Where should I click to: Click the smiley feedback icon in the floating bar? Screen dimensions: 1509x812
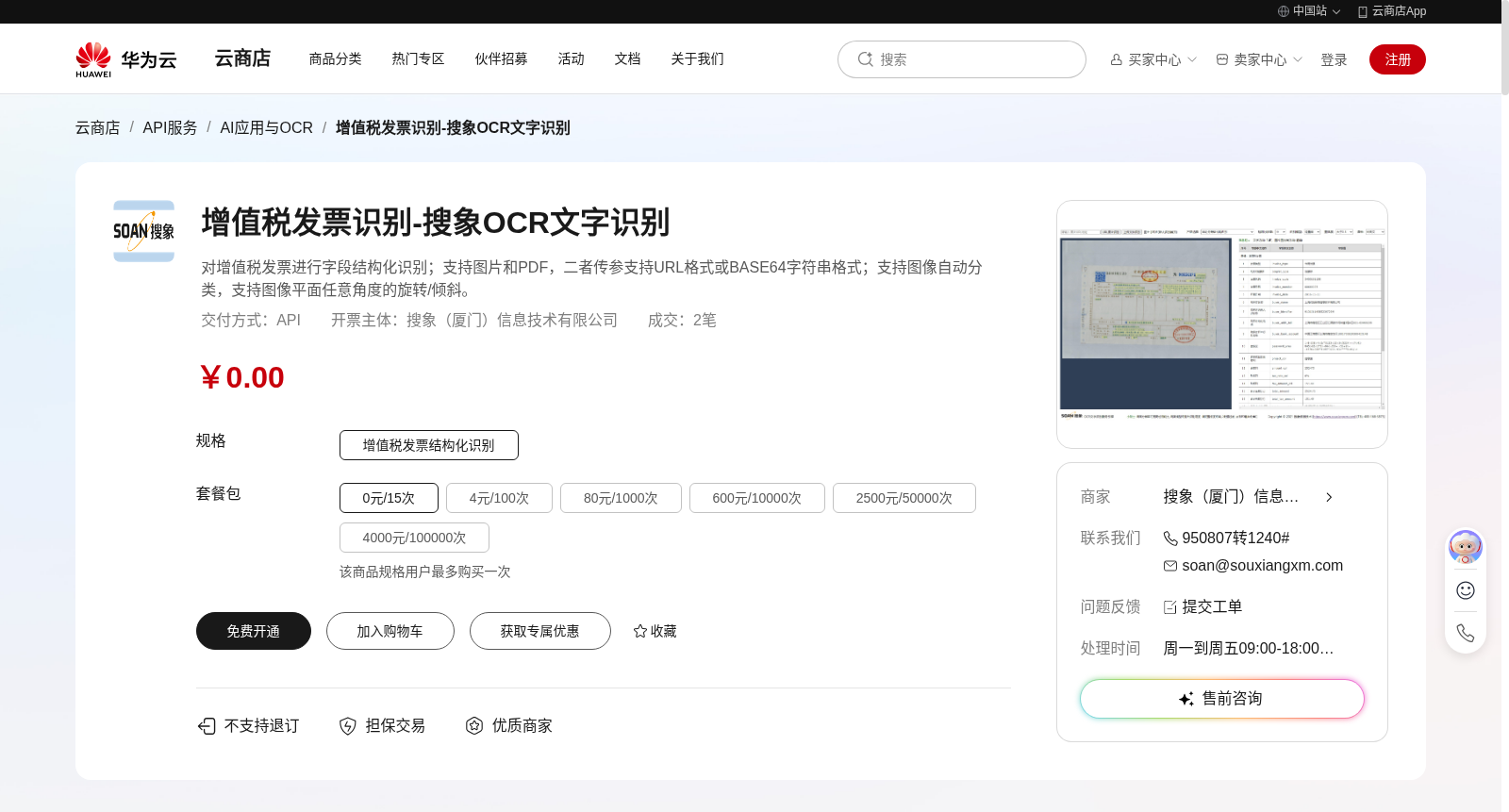pyautogui.click(x=1466, y=590)
